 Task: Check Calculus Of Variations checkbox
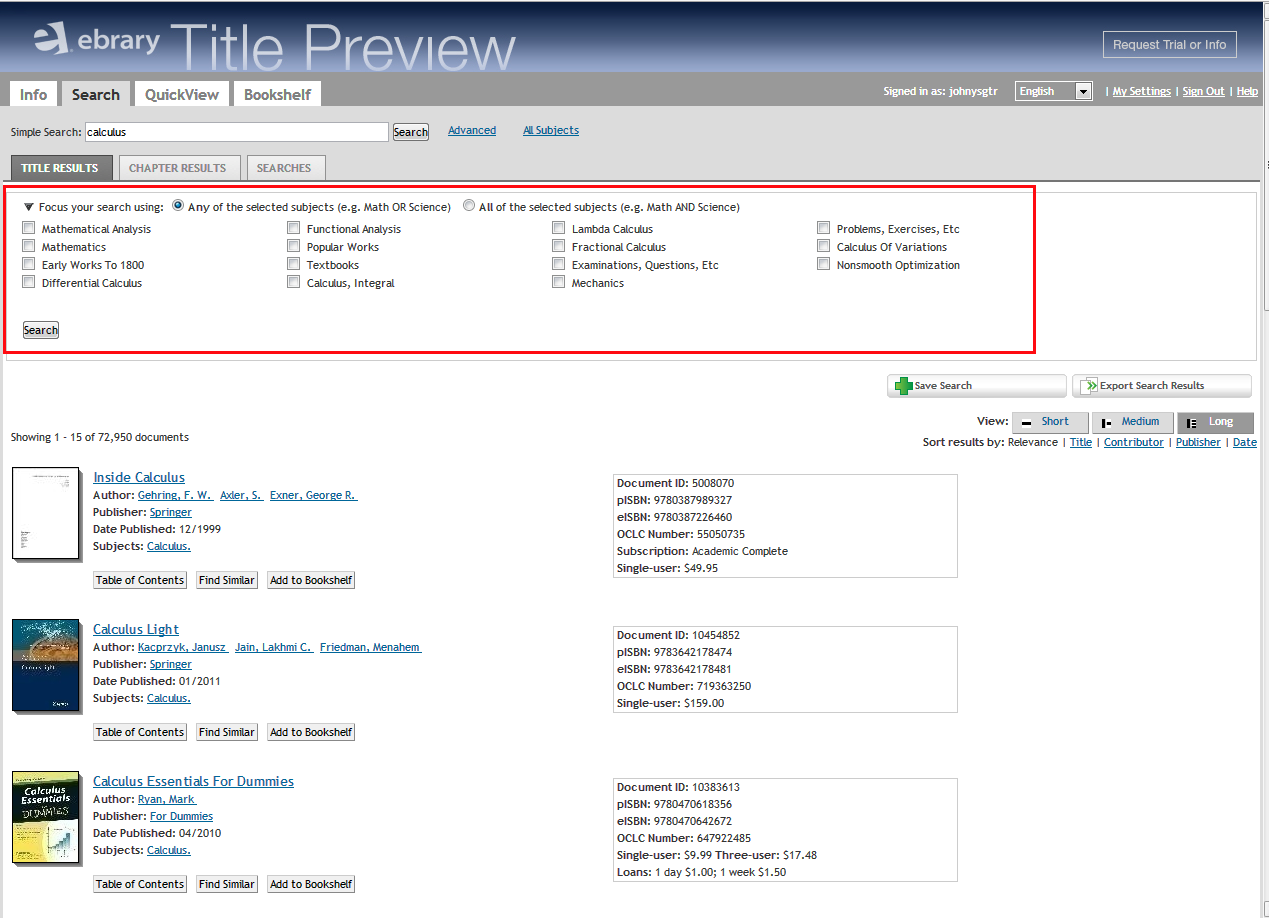coord(824,246)
